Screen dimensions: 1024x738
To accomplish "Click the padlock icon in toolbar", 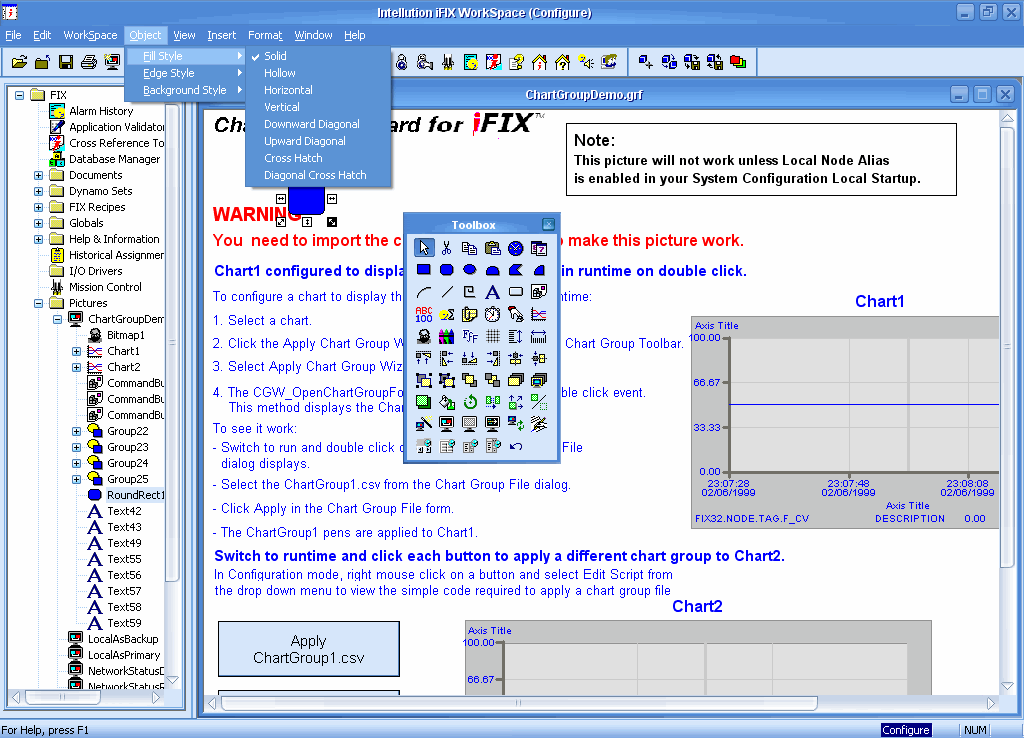I will pos(402,62).
